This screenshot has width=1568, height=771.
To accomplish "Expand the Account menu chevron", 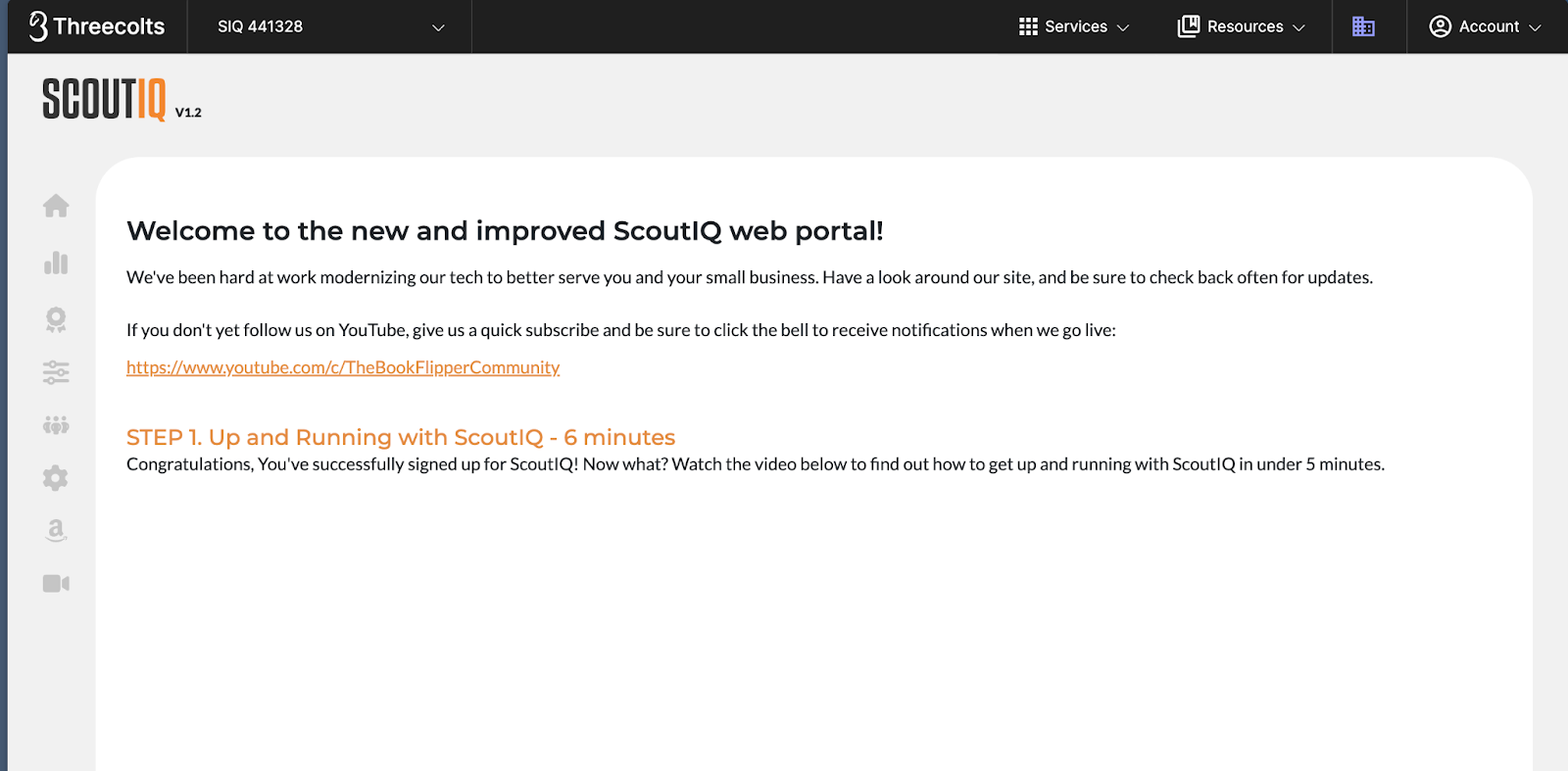I will point(1535,27).
